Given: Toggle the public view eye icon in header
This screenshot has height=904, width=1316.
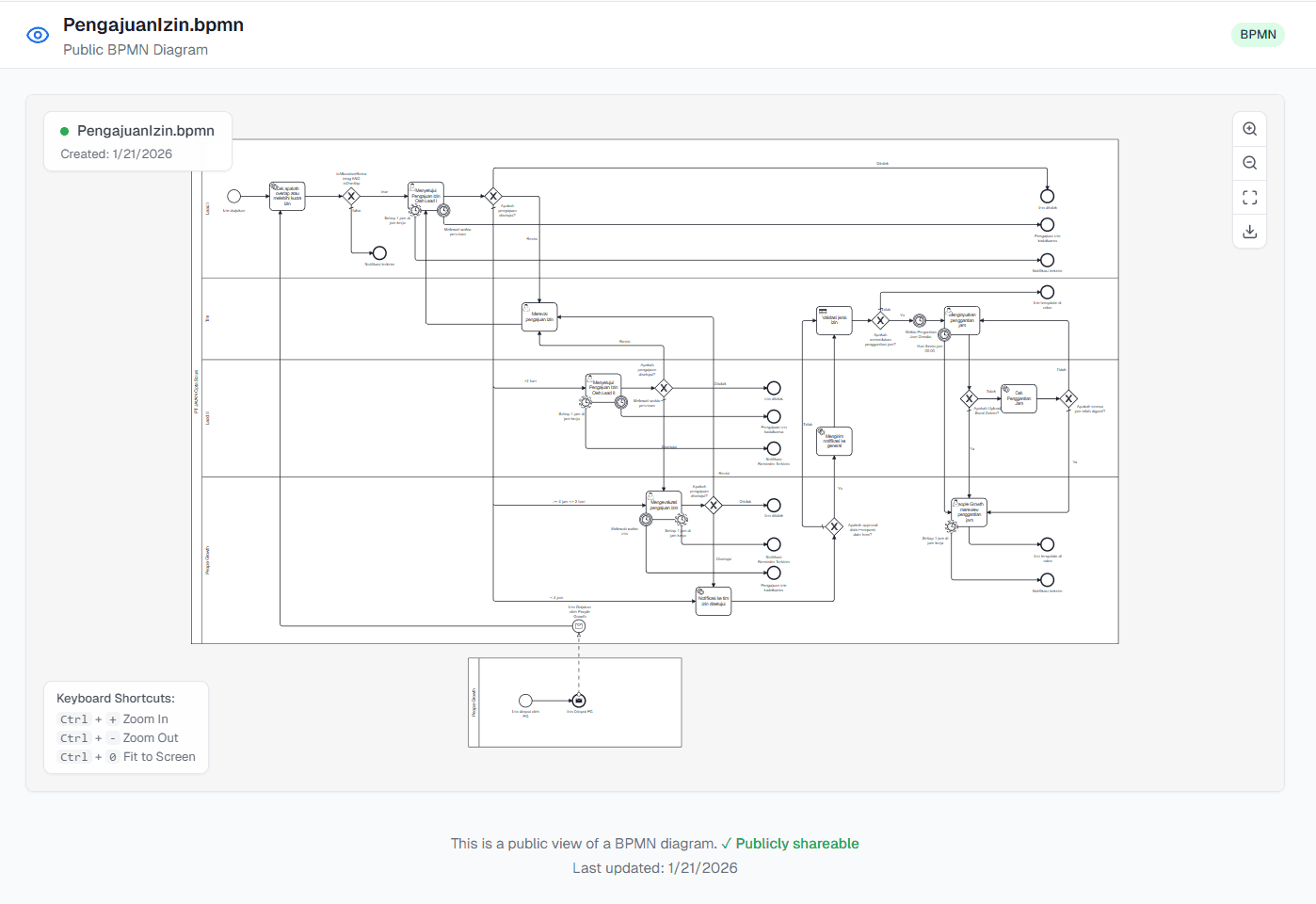Looking at the screenshot, I should [x=38, y=34].
